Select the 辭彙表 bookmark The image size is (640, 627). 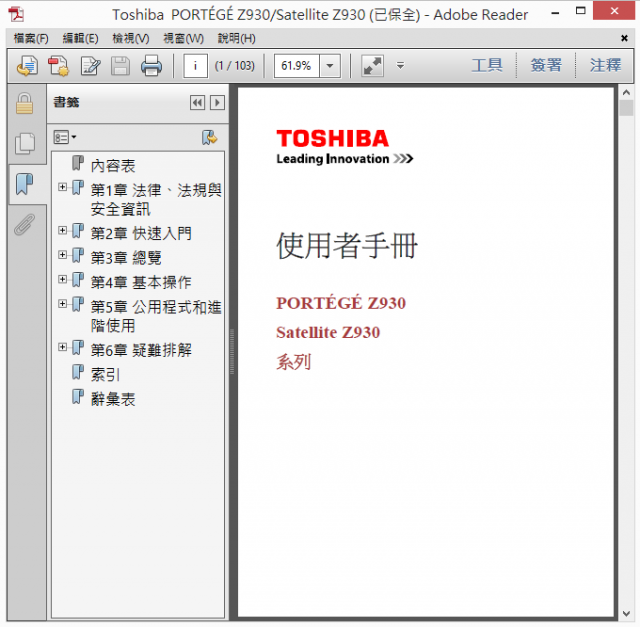coord(113,399)
